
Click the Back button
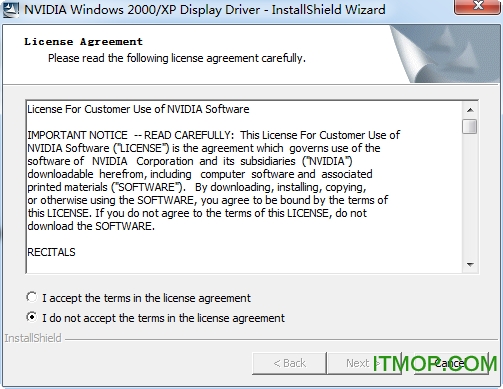tap(289, 363)
